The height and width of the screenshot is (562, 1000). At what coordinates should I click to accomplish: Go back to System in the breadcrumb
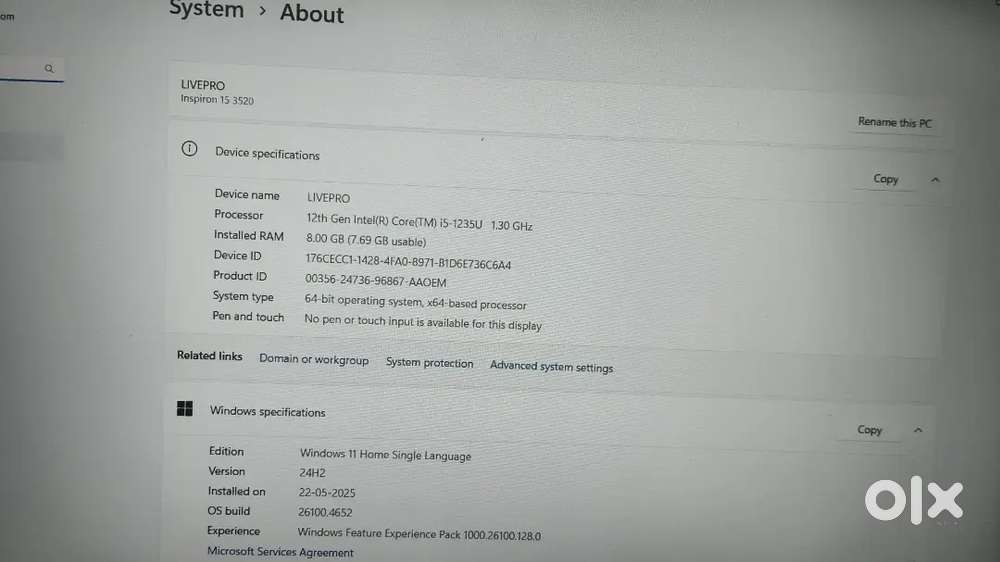tap(206, 10)
